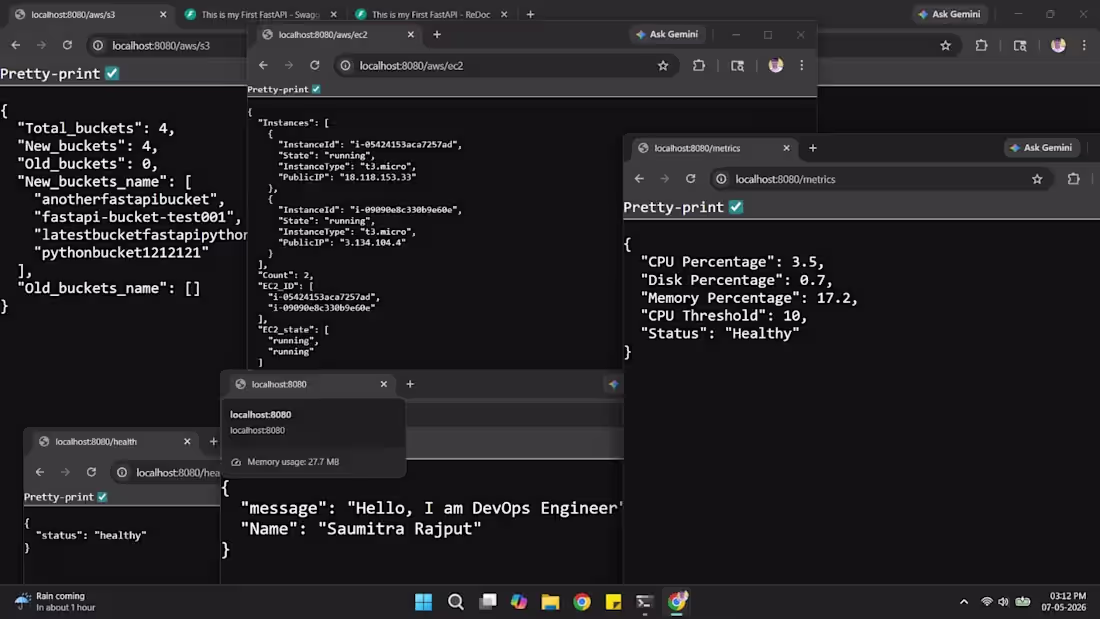Screen dimensions: 1100x619
Task: Bookmark the localhost:8080/aws/ec2 page with star icon
Action: coord(663,66)
